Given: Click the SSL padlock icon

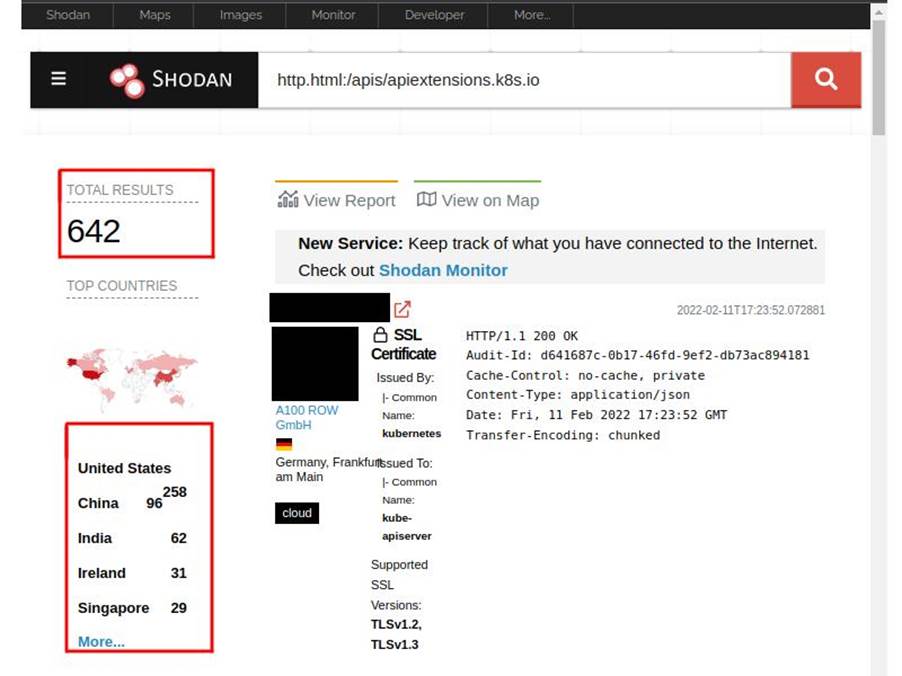Looking at the screenshot, I should tap(380, 334).
